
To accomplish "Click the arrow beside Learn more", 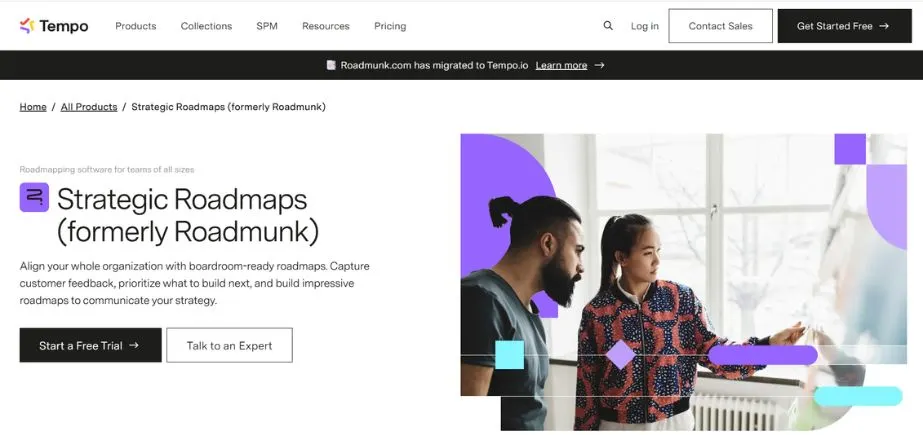I will click(599, 65).
